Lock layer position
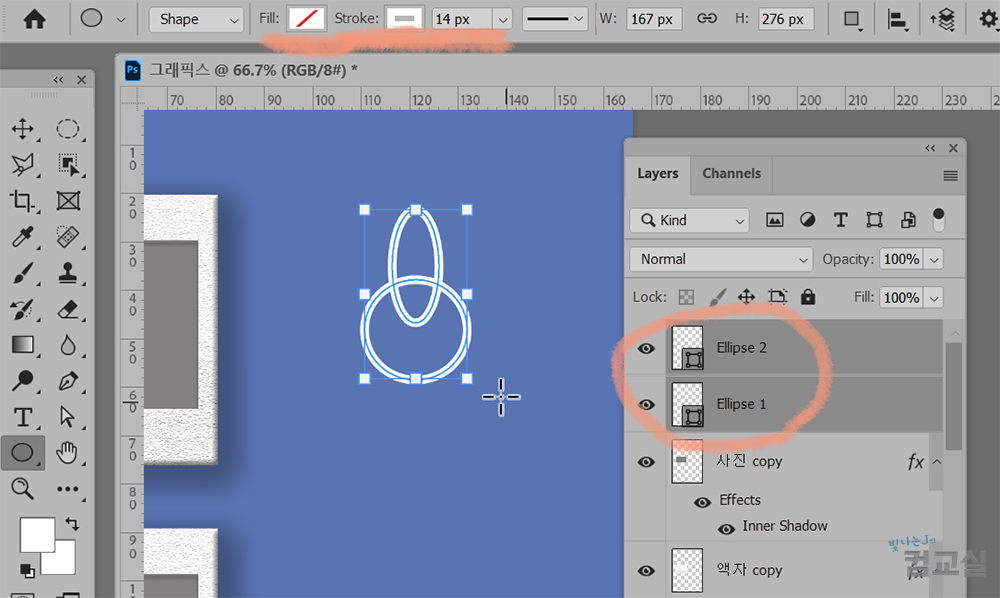This screenshot has height=598, width=1000. point(746,296)
